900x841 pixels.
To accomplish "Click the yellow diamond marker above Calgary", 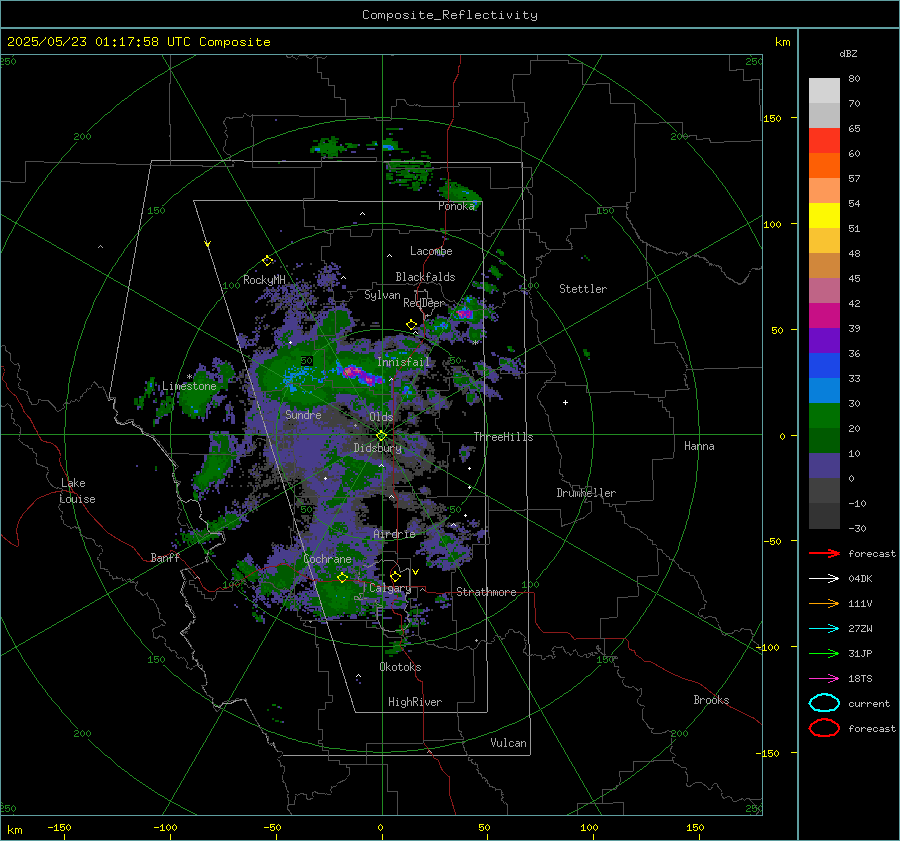I will click(395, 576).
